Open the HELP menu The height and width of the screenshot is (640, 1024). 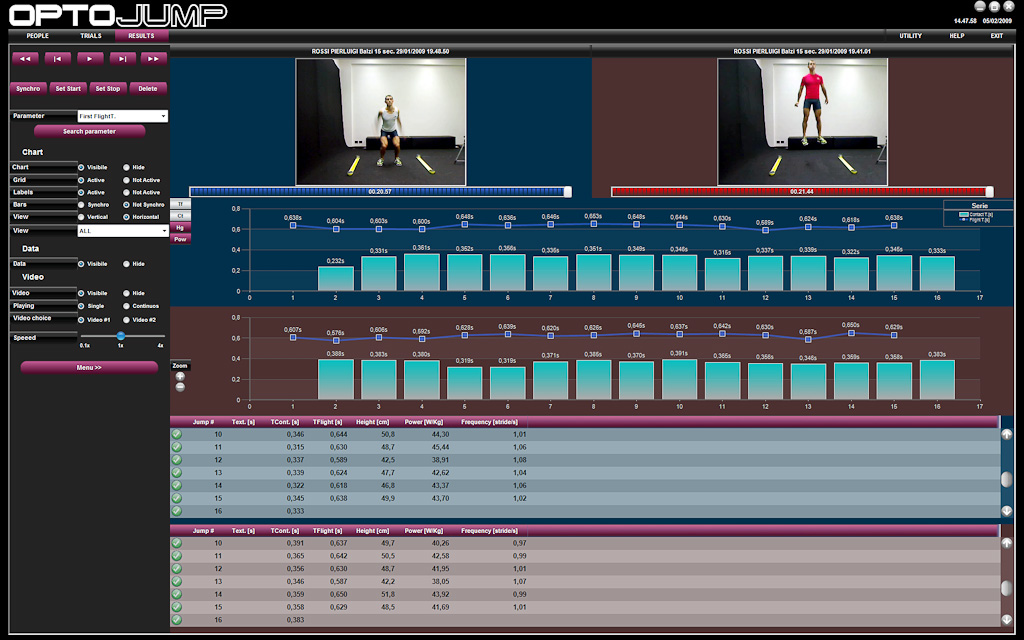coord(957,36)
